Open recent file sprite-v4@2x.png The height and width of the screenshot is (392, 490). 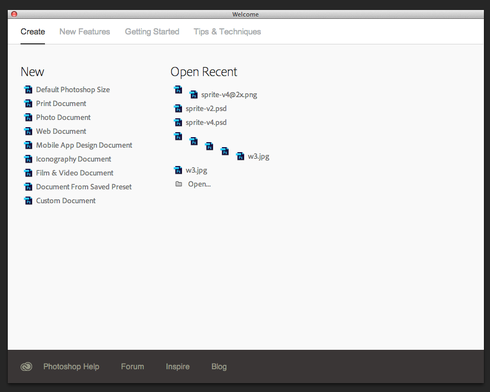[x=229, y=95]
